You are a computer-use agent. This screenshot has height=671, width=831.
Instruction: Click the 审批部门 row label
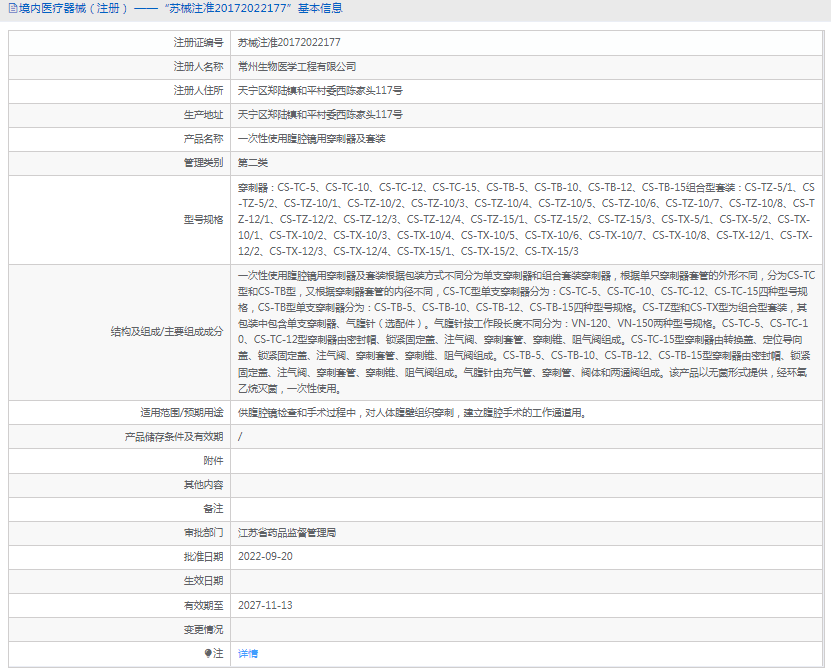tap(204, 533)
